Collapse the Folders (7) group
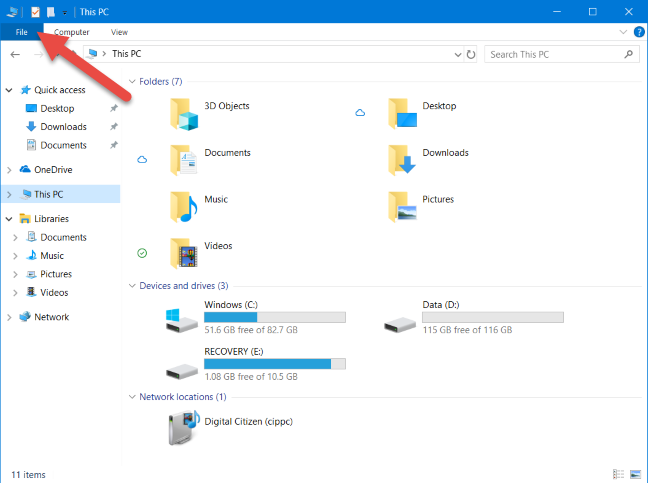The width and height of the screenshot is (648, 483). click(132, 81)
